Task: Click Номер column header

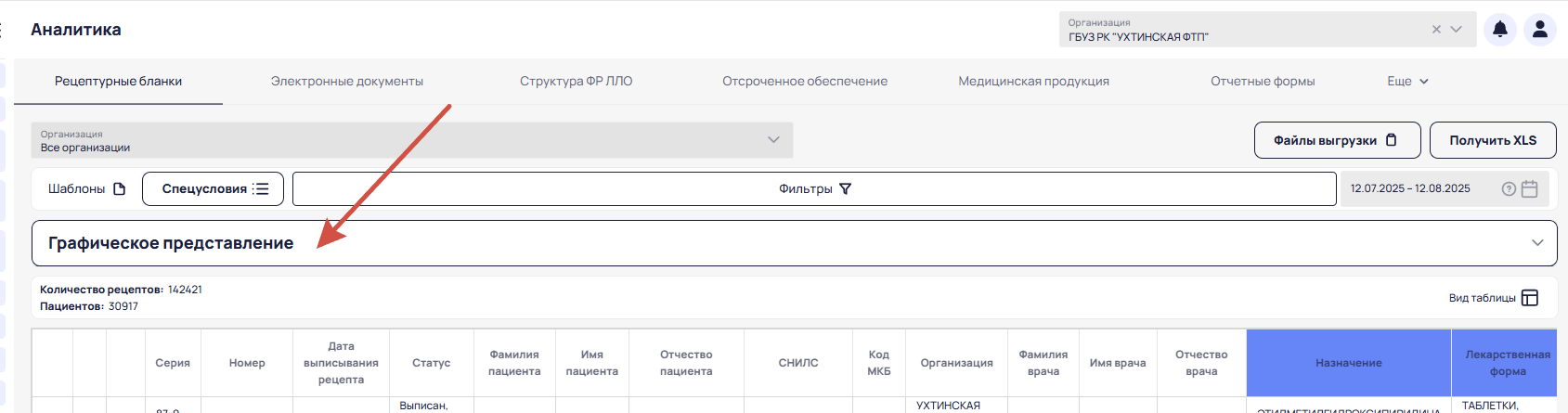Action: [x=247, y=363]
